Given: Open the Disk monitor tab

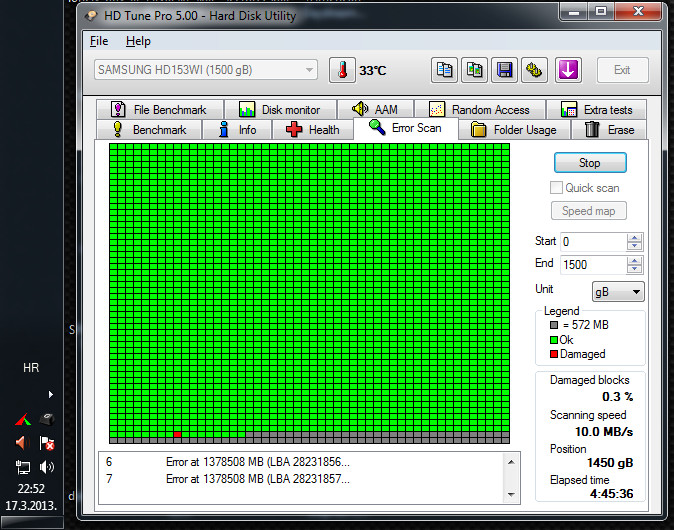Looking at the screenshot, I should click(x=279, y=110).
